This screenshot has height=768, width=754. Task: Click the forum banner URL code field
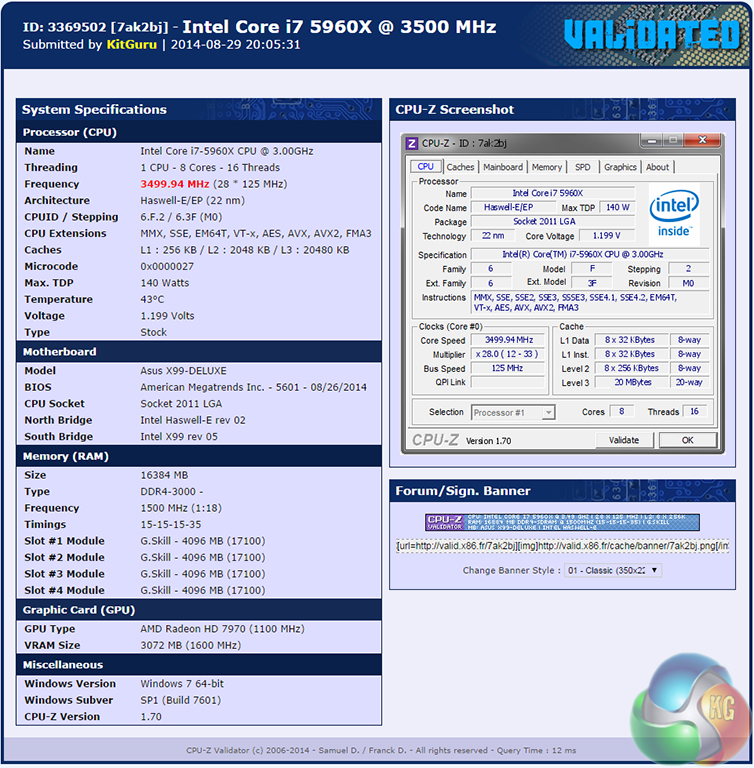click(562, 546)
